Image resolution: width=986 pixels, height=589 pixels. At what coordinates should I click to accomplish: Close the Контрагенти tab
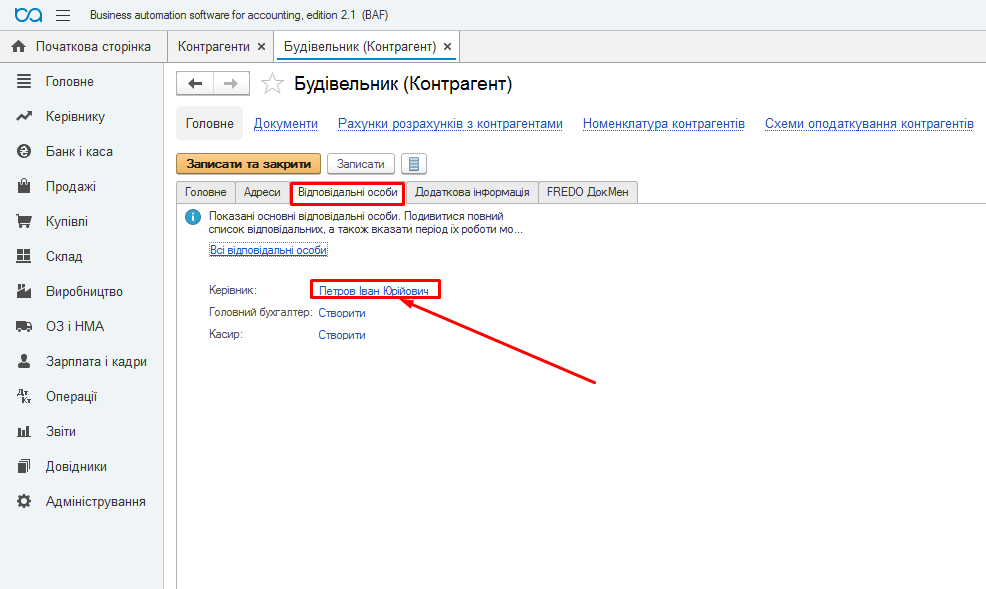(x=262, y=47)
